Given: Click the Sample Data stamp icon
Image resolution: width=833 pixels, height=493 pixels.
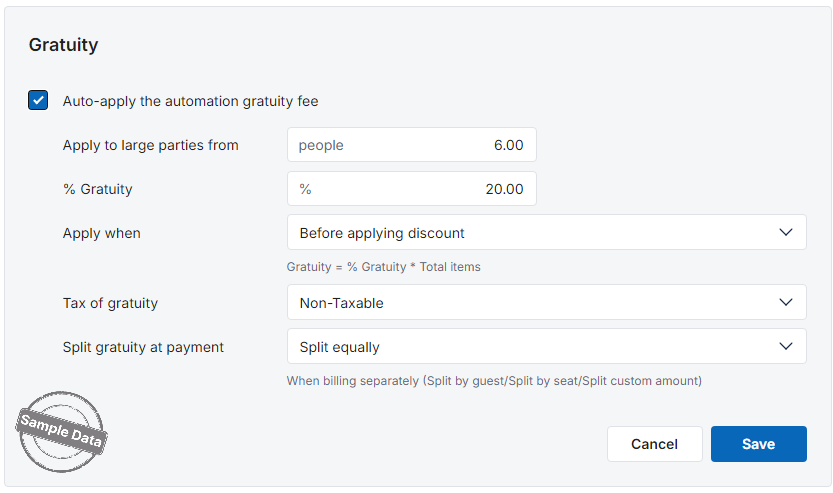Looking at the screenshot, I should tap(62, 431).
